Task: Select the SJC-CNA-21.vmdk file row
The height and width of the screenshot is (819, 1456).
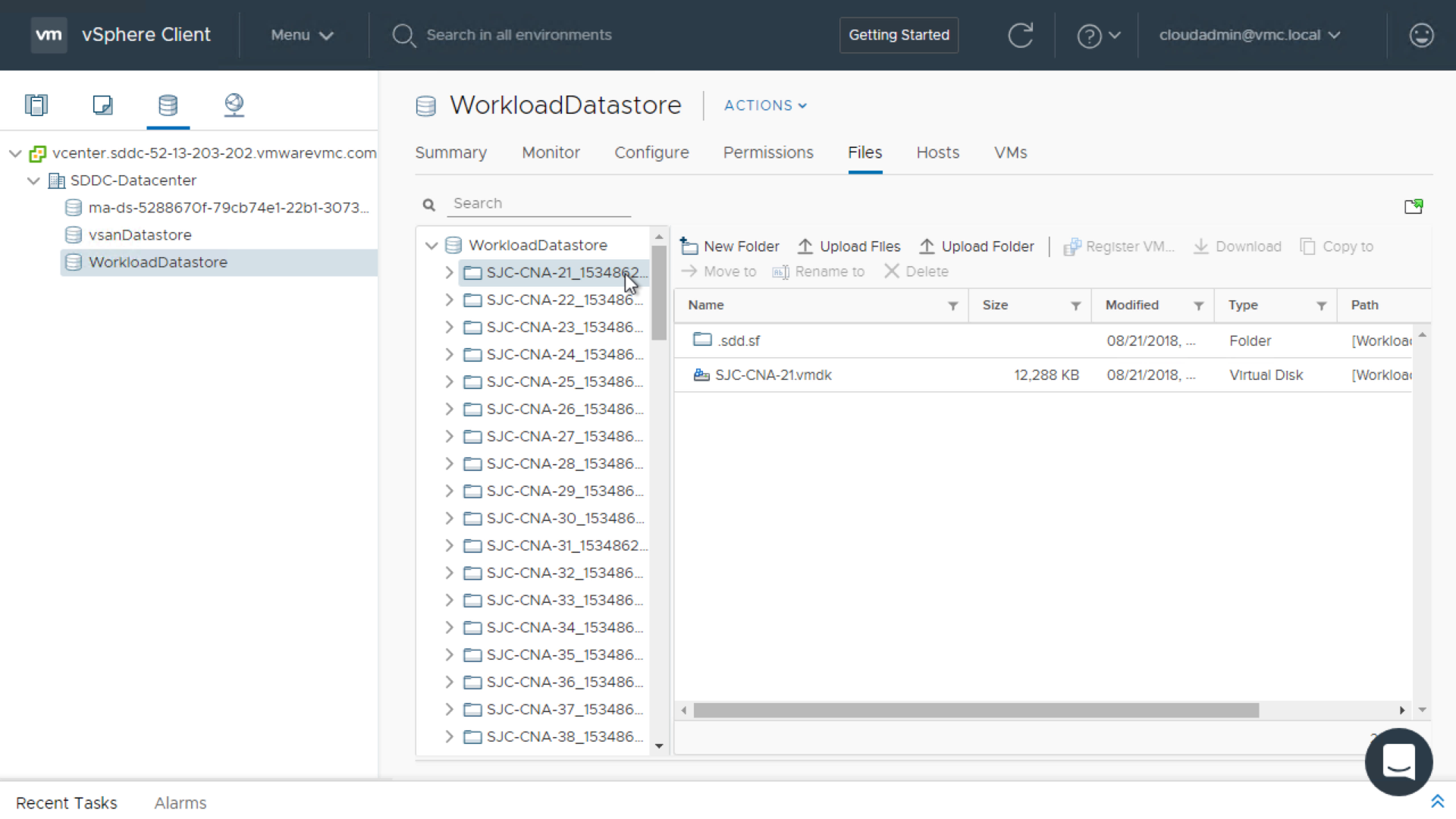Action: pyautogui.click(x=773, y=375)
